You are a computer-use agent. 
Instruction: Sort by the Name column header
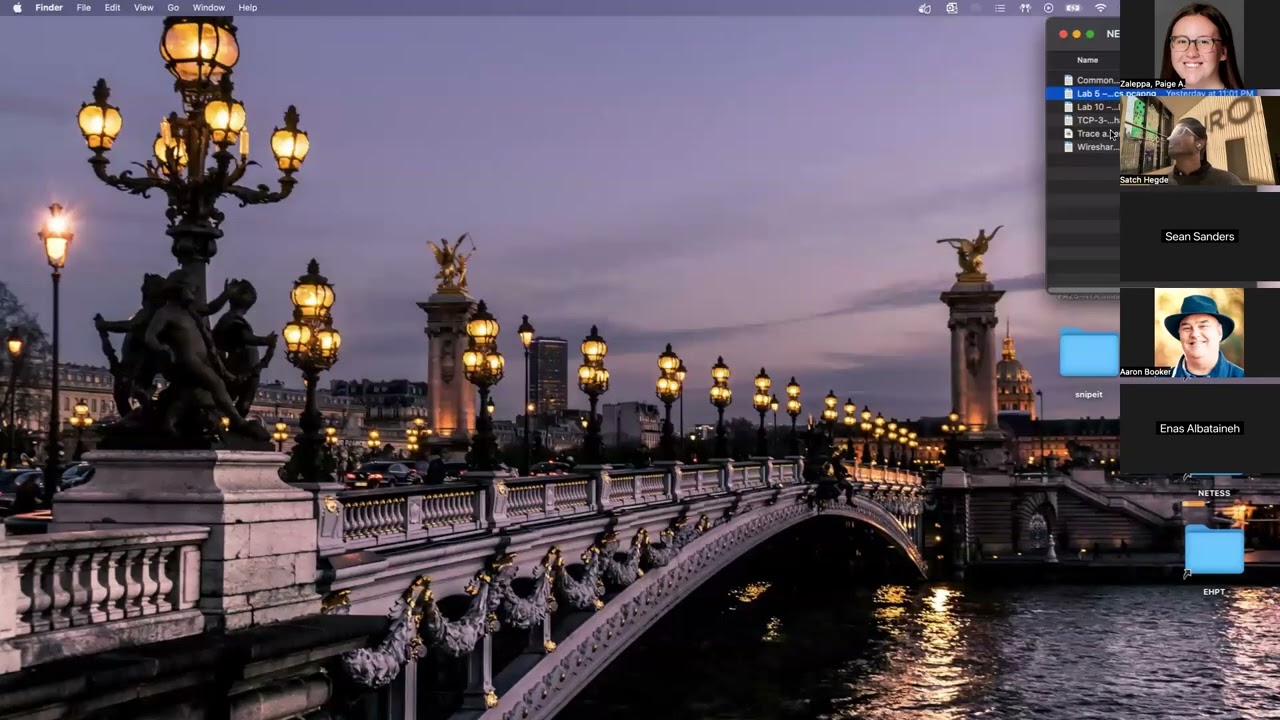tap(1087, 60)
